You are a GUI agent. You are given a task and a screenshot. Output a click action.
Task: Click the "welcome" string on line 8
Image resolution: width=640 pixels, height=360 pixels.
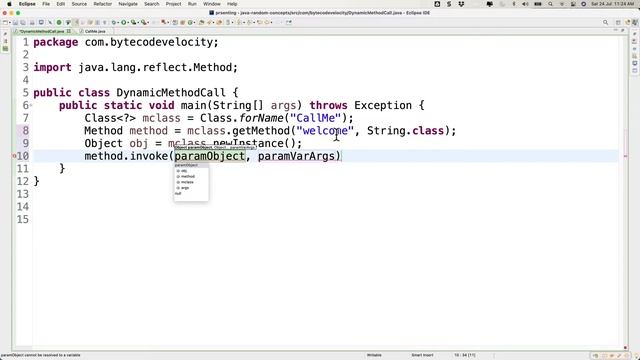(325, 131)
